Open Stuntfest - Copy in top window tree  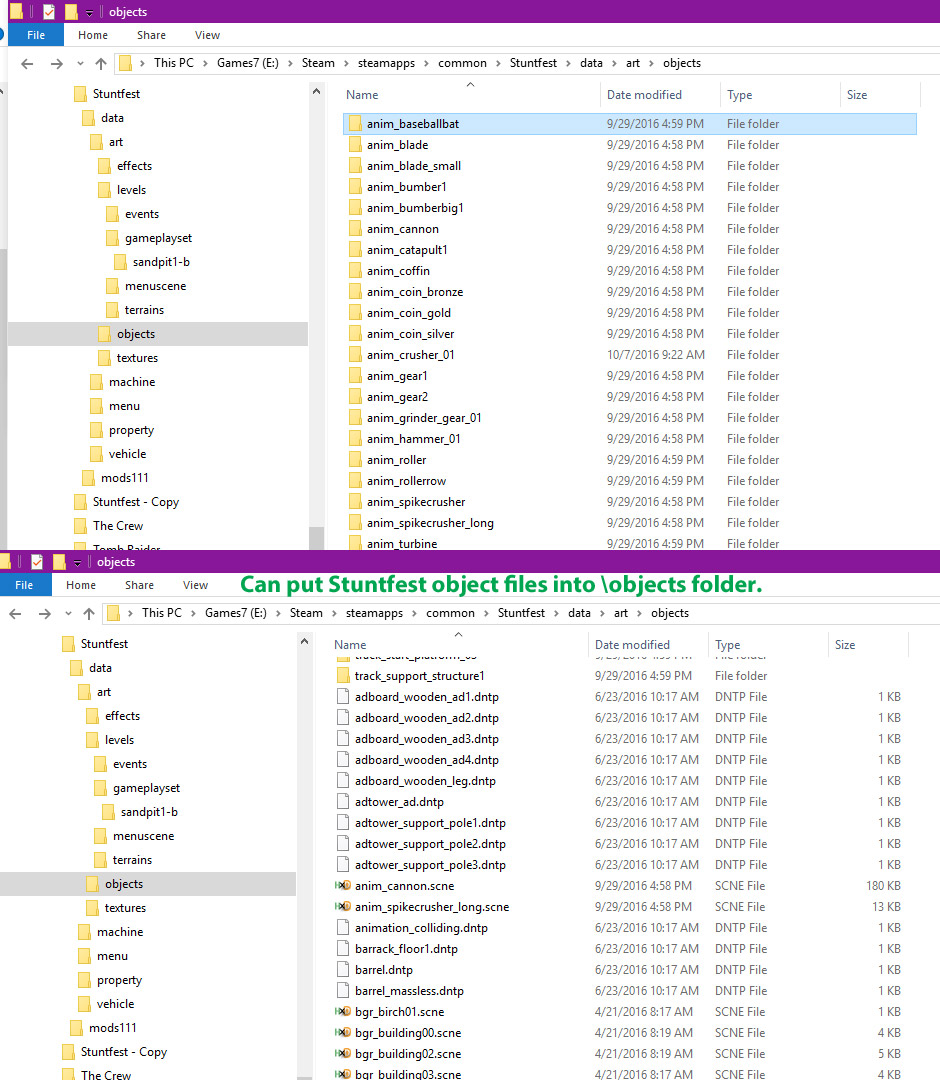(136, 502)
